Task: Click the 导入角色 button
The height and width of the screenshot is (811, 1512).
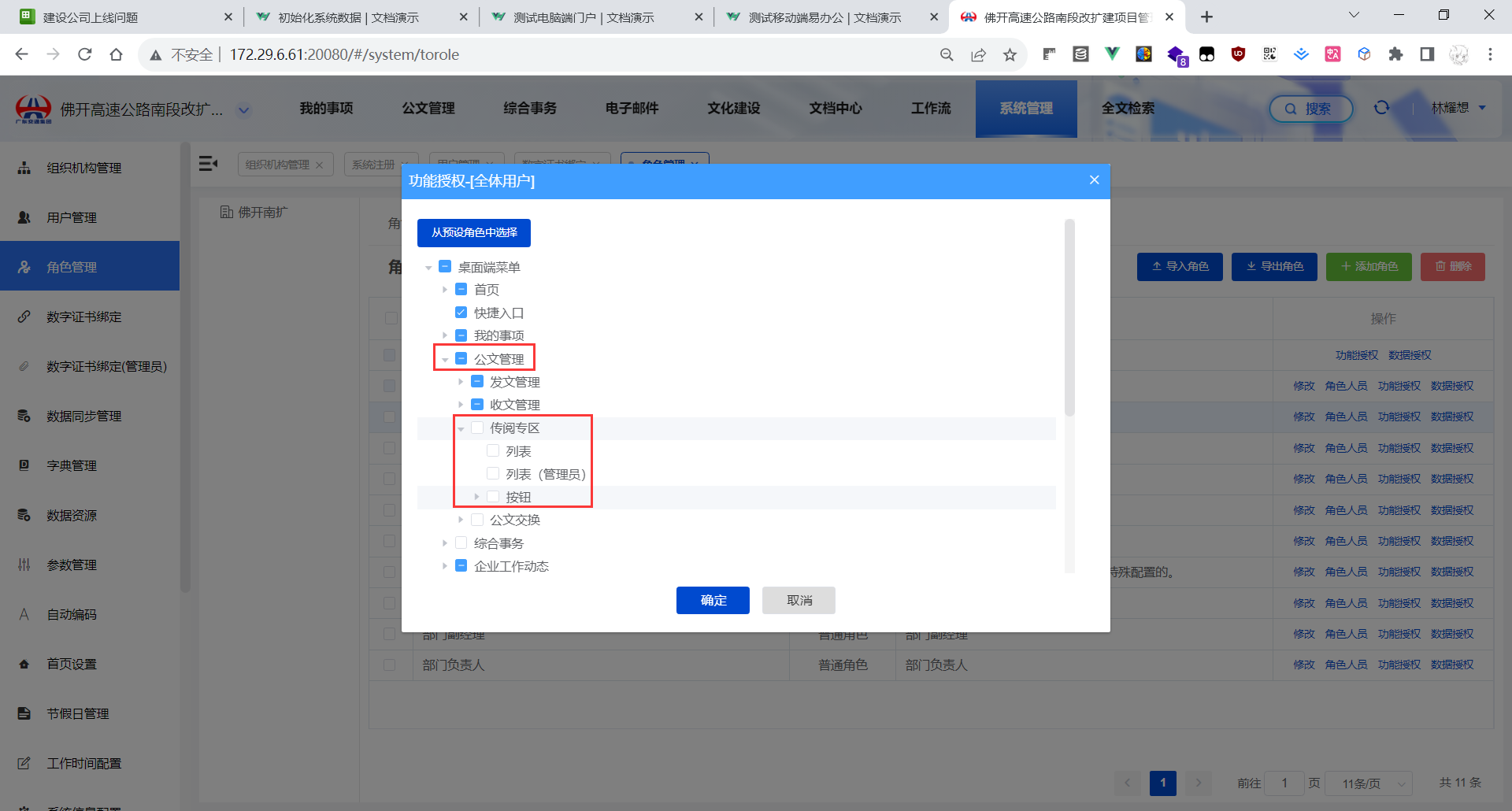Action: (x=1180, y=267)
